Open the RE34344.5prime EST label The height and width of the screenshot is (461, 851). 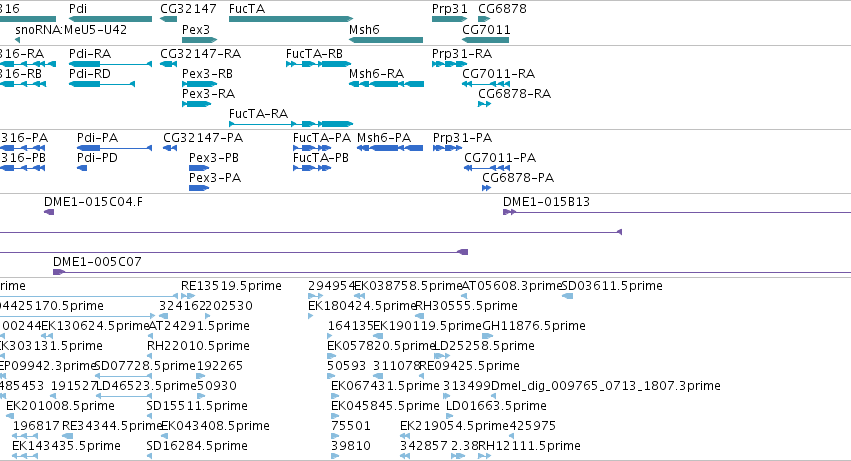tap(112, 426)
